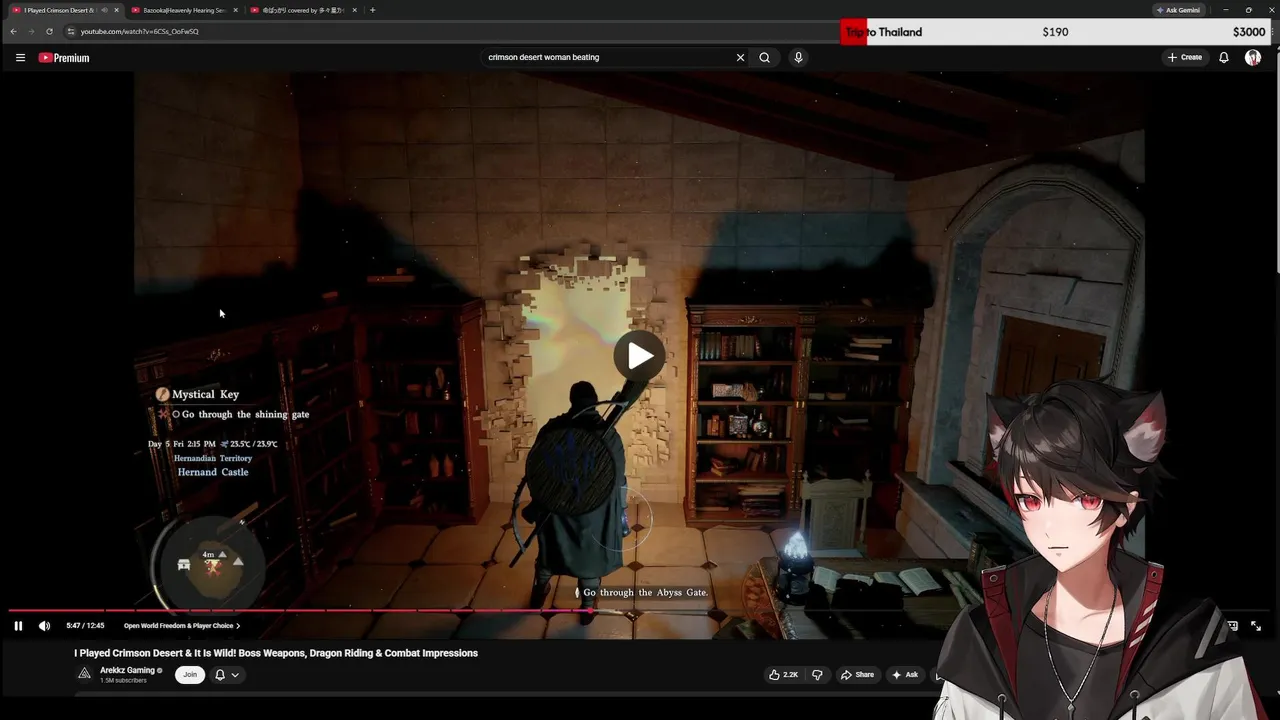Click the 5:47 / 12:45 time display
The height and width of the screenshot is (720, 1280).
coord(85,626)
